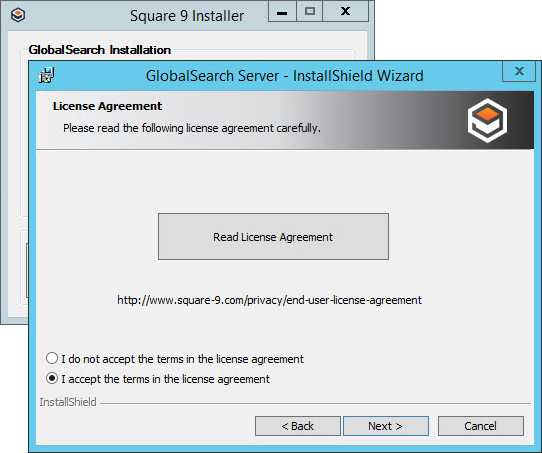Go to the next step with Next >
The image size is (542, 453).
point(386,426)
